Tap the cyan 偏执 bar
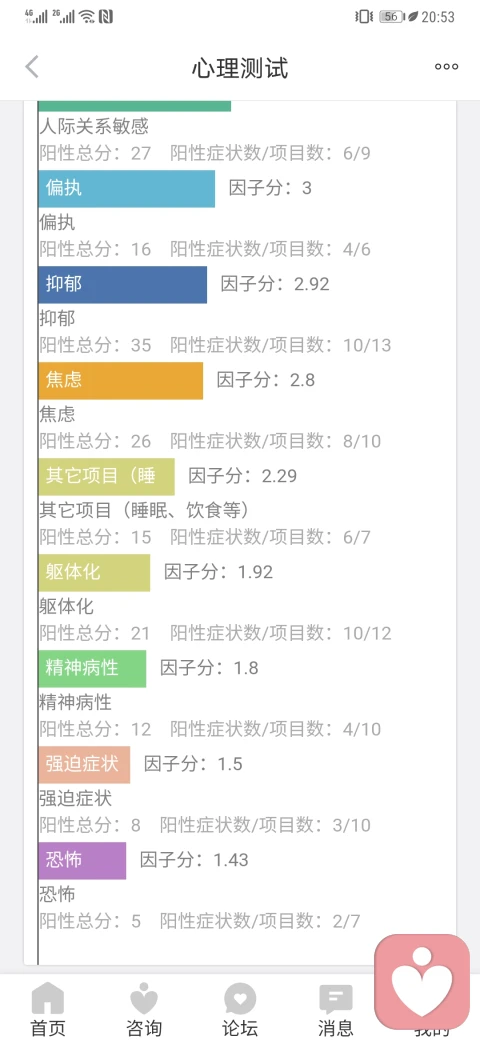The height and width of the screenshot is (1040, 480). (127, 188)
